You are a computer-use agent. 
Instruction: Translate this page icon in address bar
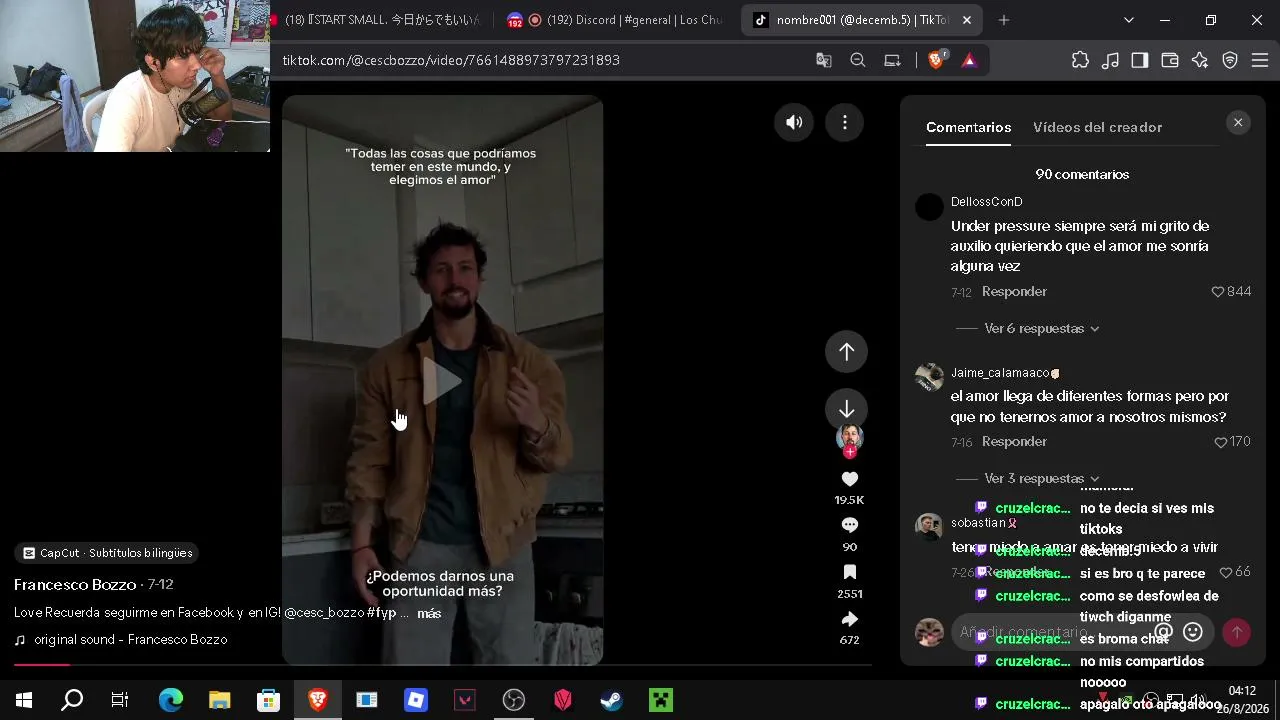coord(824,60)
